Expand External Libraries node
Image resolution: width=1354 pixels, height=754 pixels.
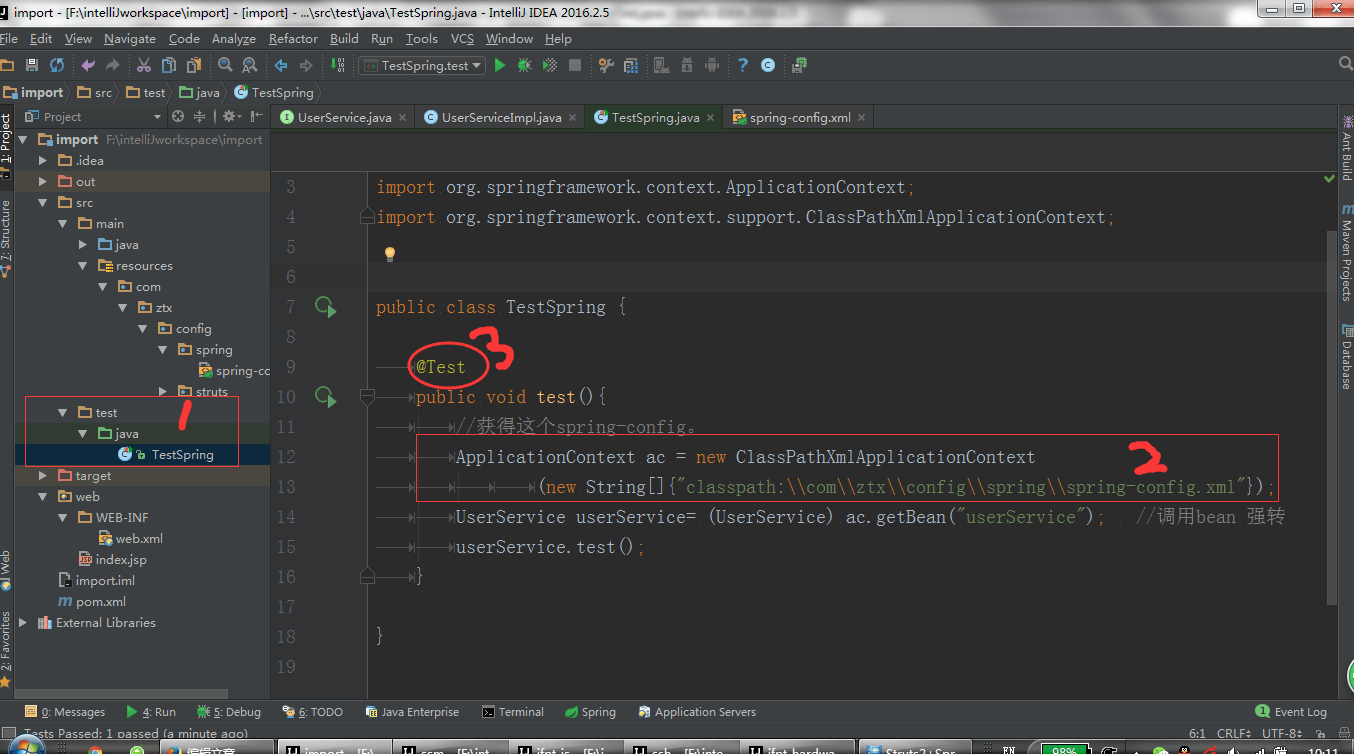[x=24, y=623]
